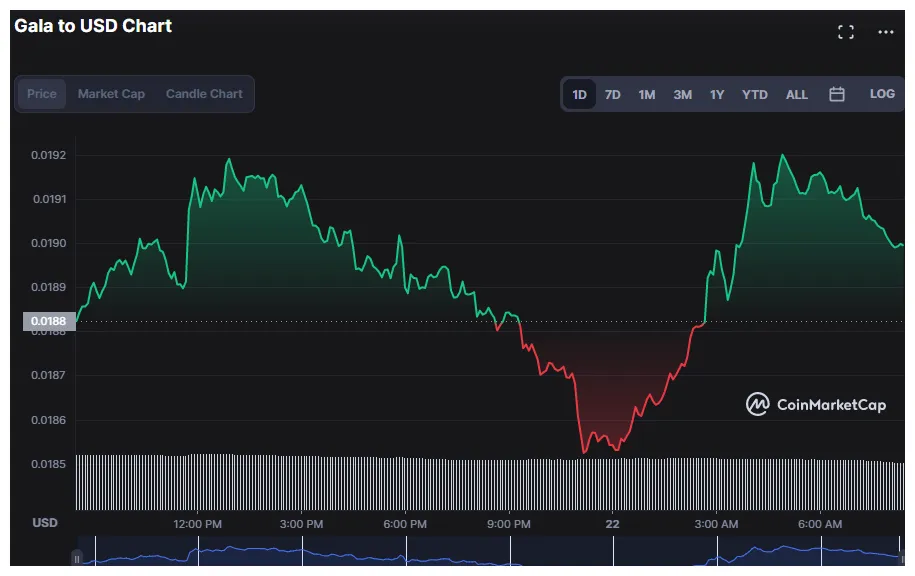Choose the 1Y time range
Image resolution: width=915 pixels, height=576 pixels.
coord(717,95)
